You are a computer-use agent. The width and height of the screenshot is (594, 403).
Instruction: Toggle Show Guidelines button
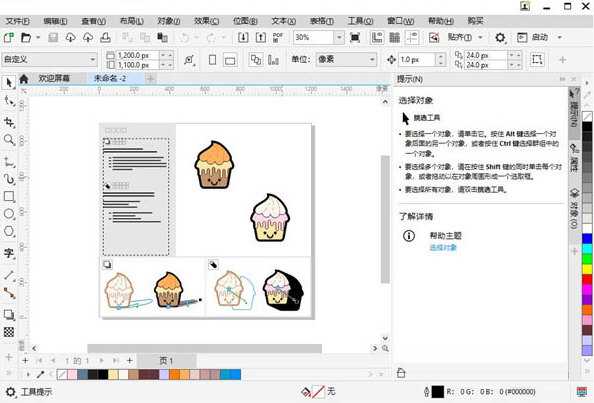412,37
